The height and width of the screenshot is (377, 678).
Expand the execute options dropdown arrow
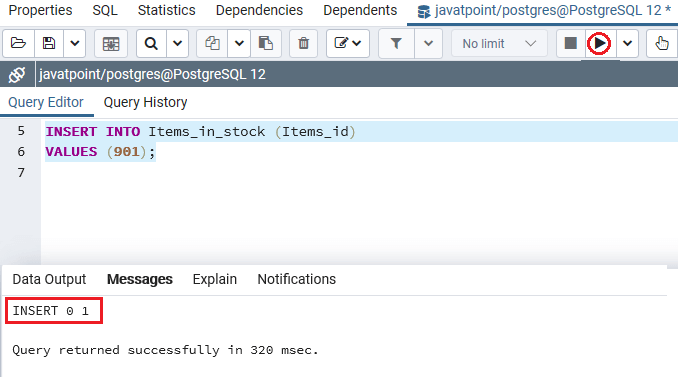(x=627, y=43)
